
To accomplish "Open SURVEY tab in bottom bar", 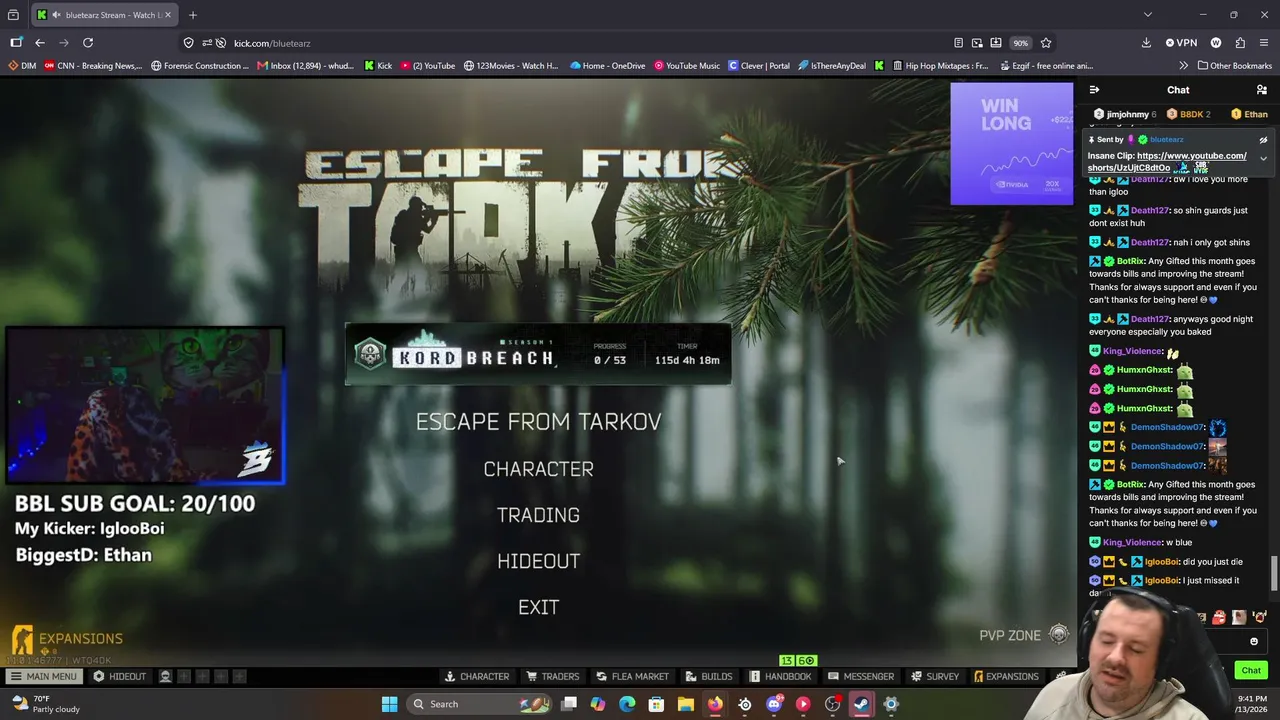I will click(934, 676).
